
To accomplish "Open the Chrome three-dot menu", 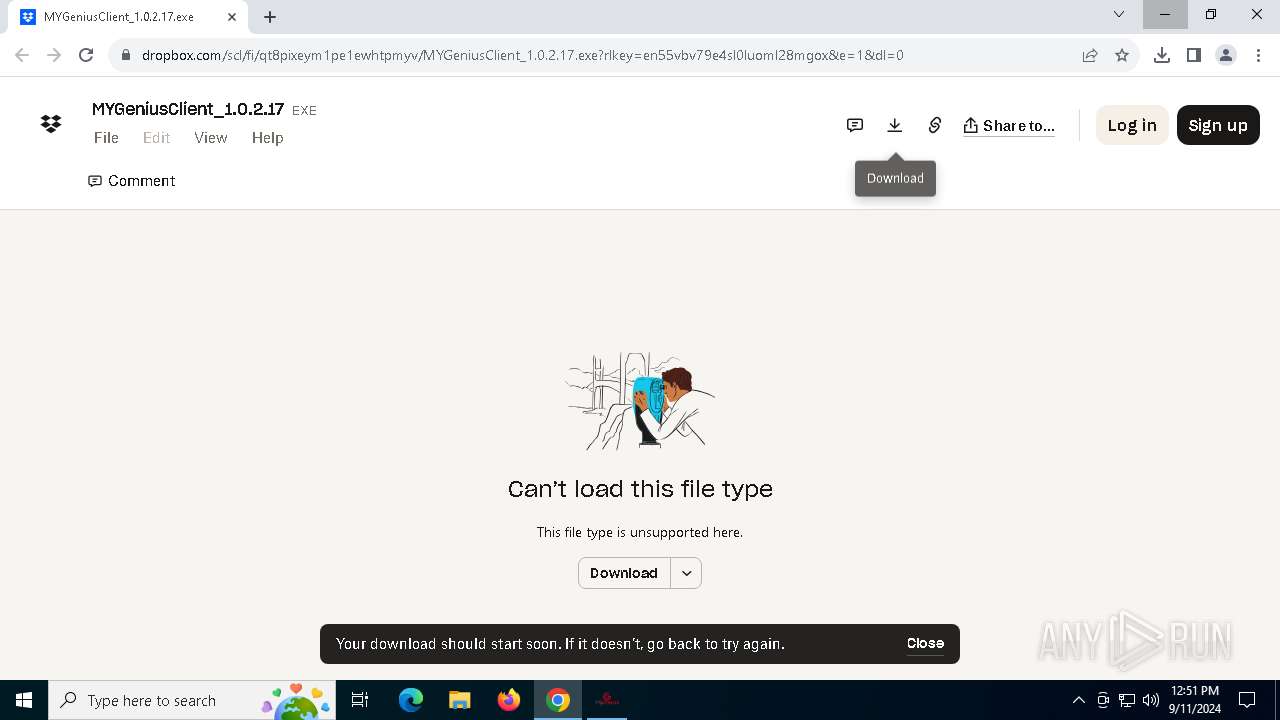I will pyautogui.click(x=1257, y=55).
